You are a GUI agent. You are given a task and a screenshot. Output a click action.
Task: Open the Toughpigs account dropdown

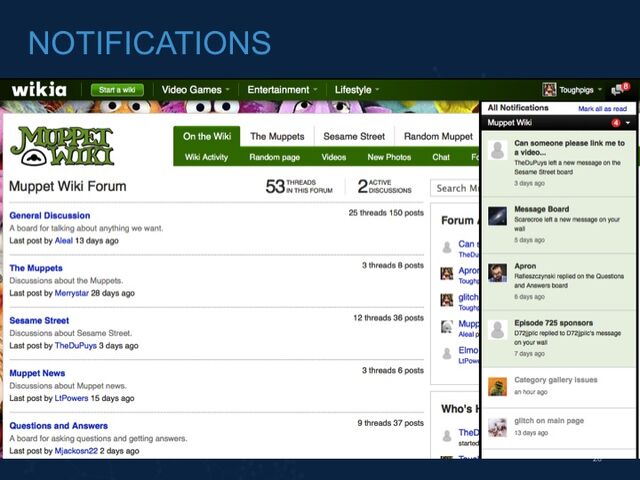click(x=580, y=90)
